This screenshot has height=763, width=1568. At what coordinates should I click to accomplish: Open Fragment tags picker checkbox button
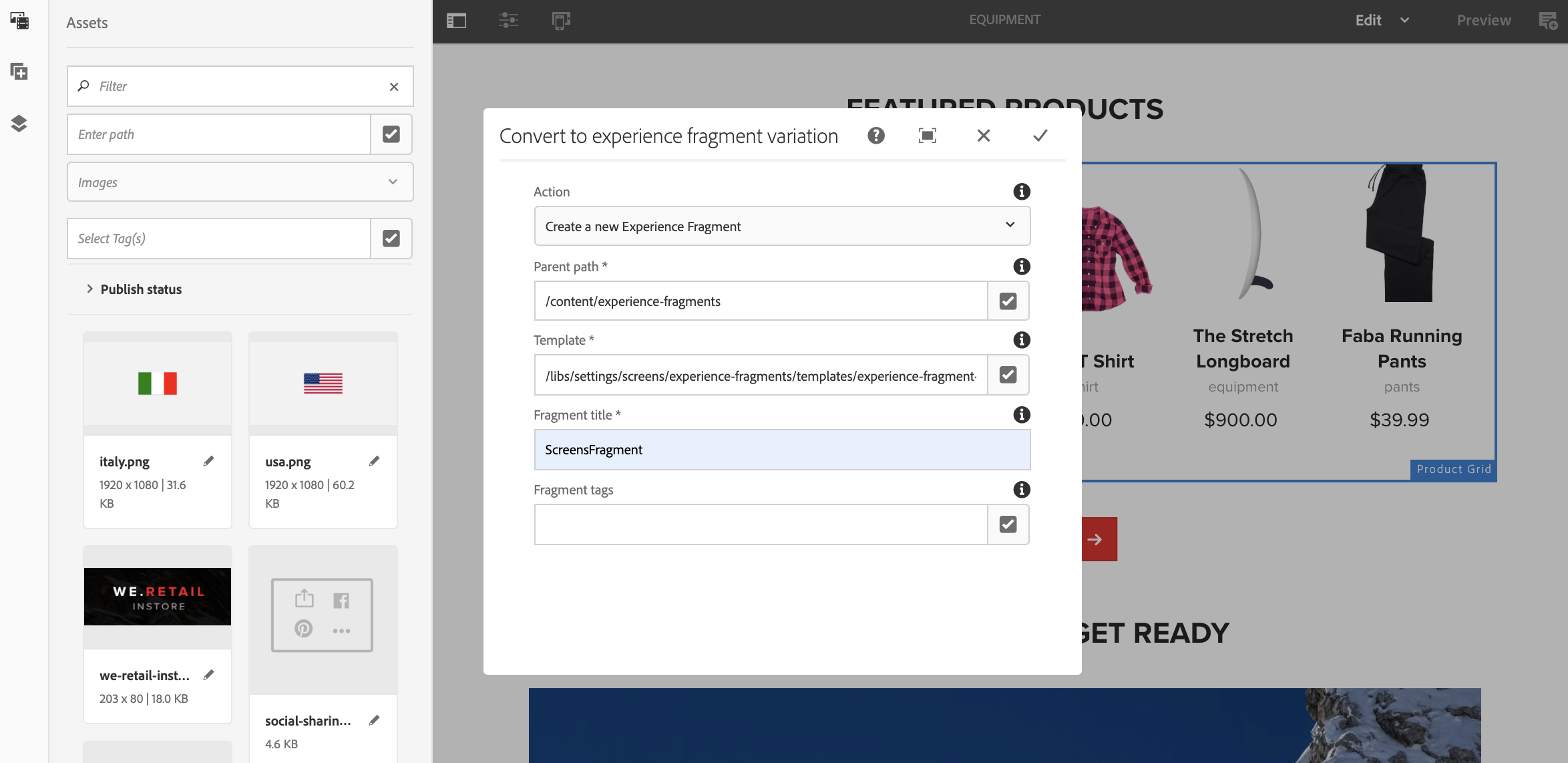click(x=1008, y=524)
